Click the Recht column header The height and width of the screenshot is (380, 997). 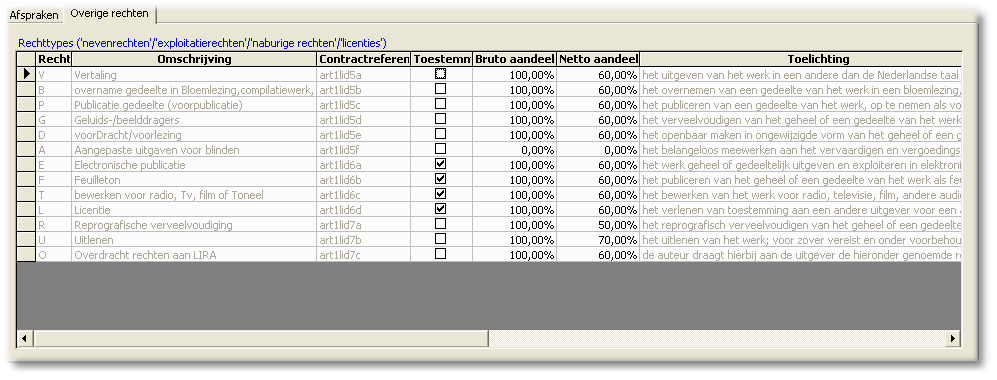click(x=53, y=59)
